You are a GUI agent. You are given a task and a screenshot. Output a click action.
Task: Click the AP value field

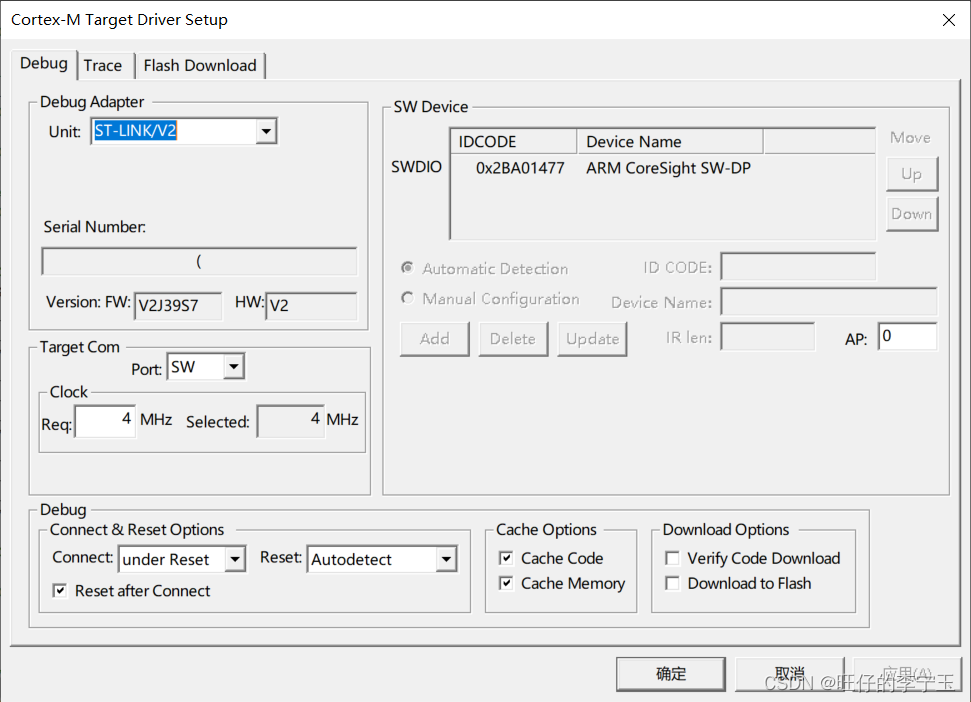click(x=907, y=337)
